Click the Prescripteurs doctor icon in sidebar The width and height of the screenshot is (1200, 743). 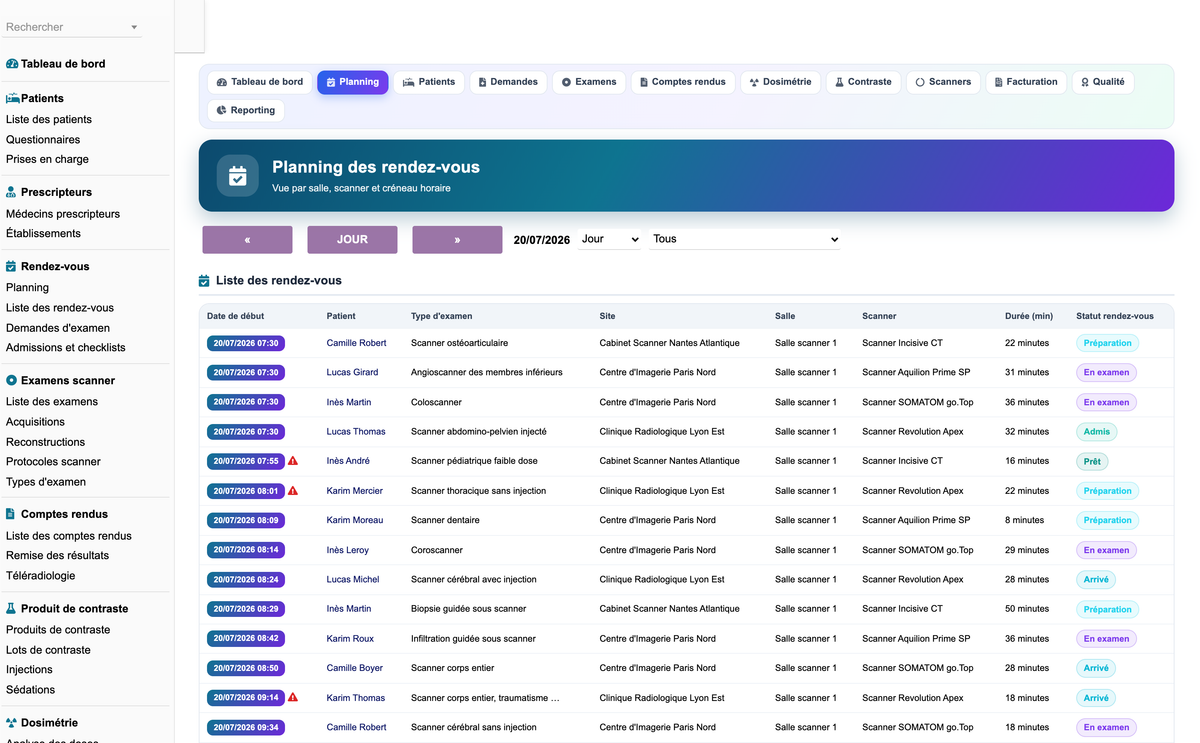click(x=12, y=192)
